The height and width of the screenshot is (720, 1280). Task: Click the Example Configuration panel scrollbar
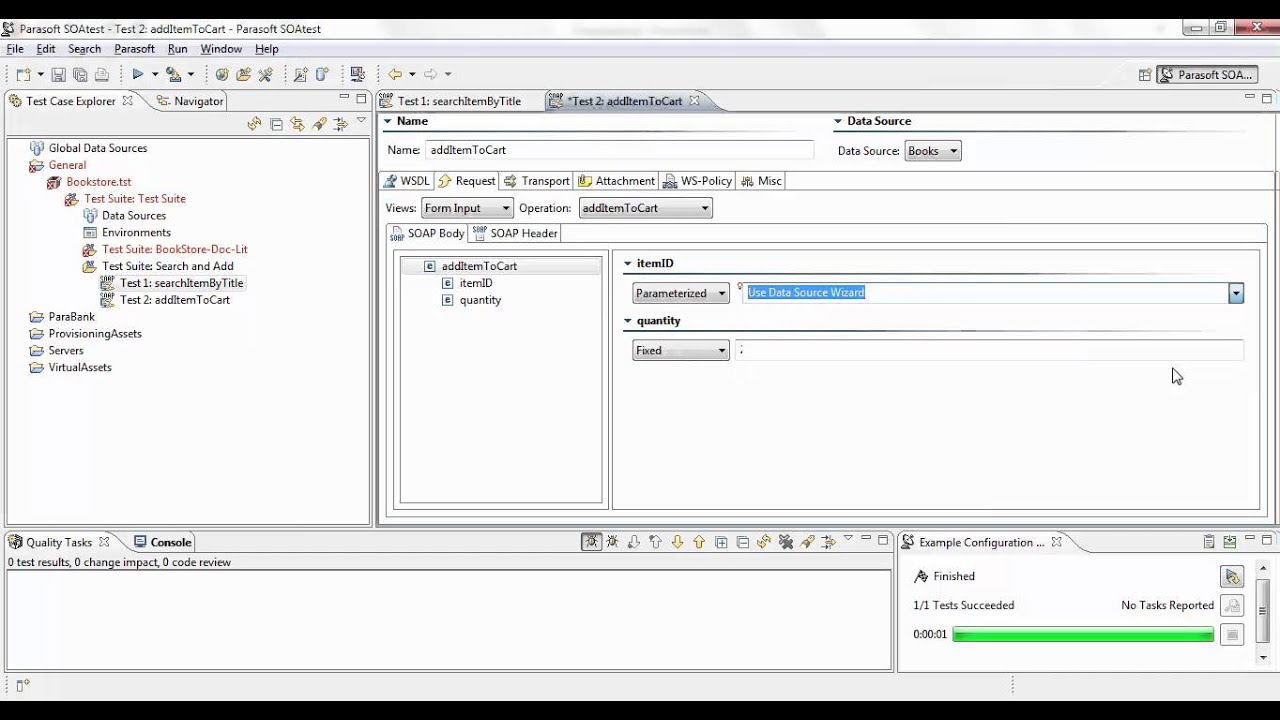[1264, 612]
